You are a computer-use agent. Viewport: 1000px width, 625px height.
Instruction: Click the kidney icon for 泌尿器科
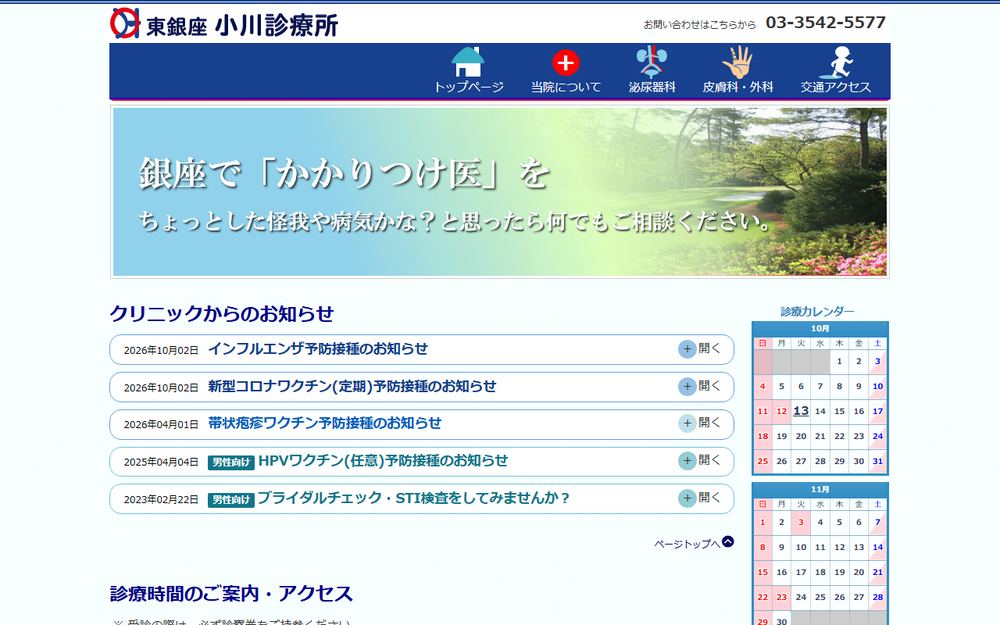(x=651, y=62)
